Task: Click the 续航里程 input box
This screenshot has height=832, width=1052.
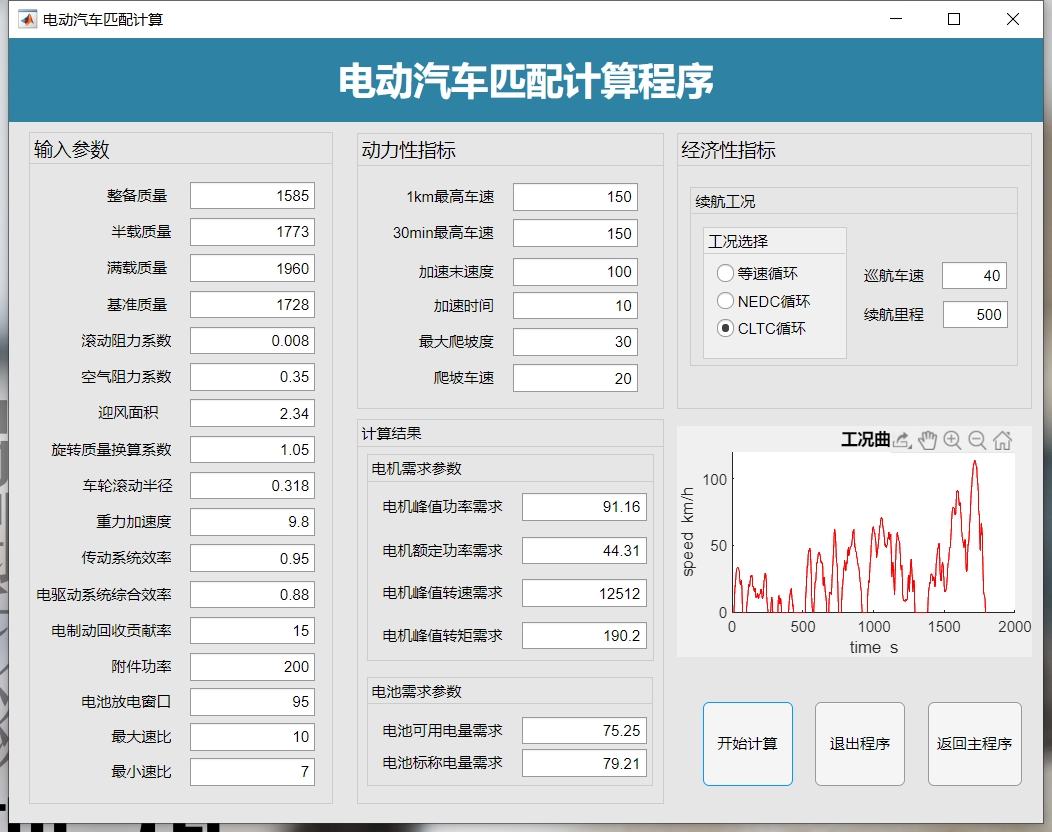Action: point(975,315)
